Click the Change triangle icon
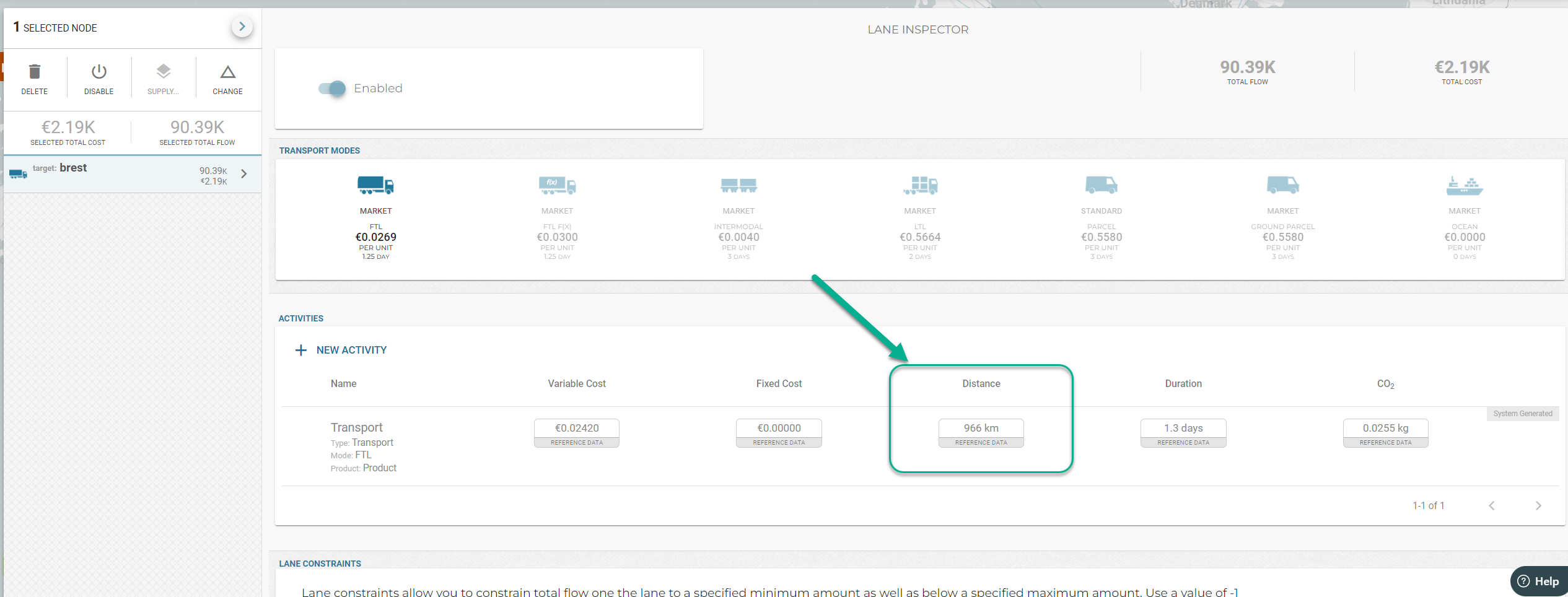 coord(228,72)
